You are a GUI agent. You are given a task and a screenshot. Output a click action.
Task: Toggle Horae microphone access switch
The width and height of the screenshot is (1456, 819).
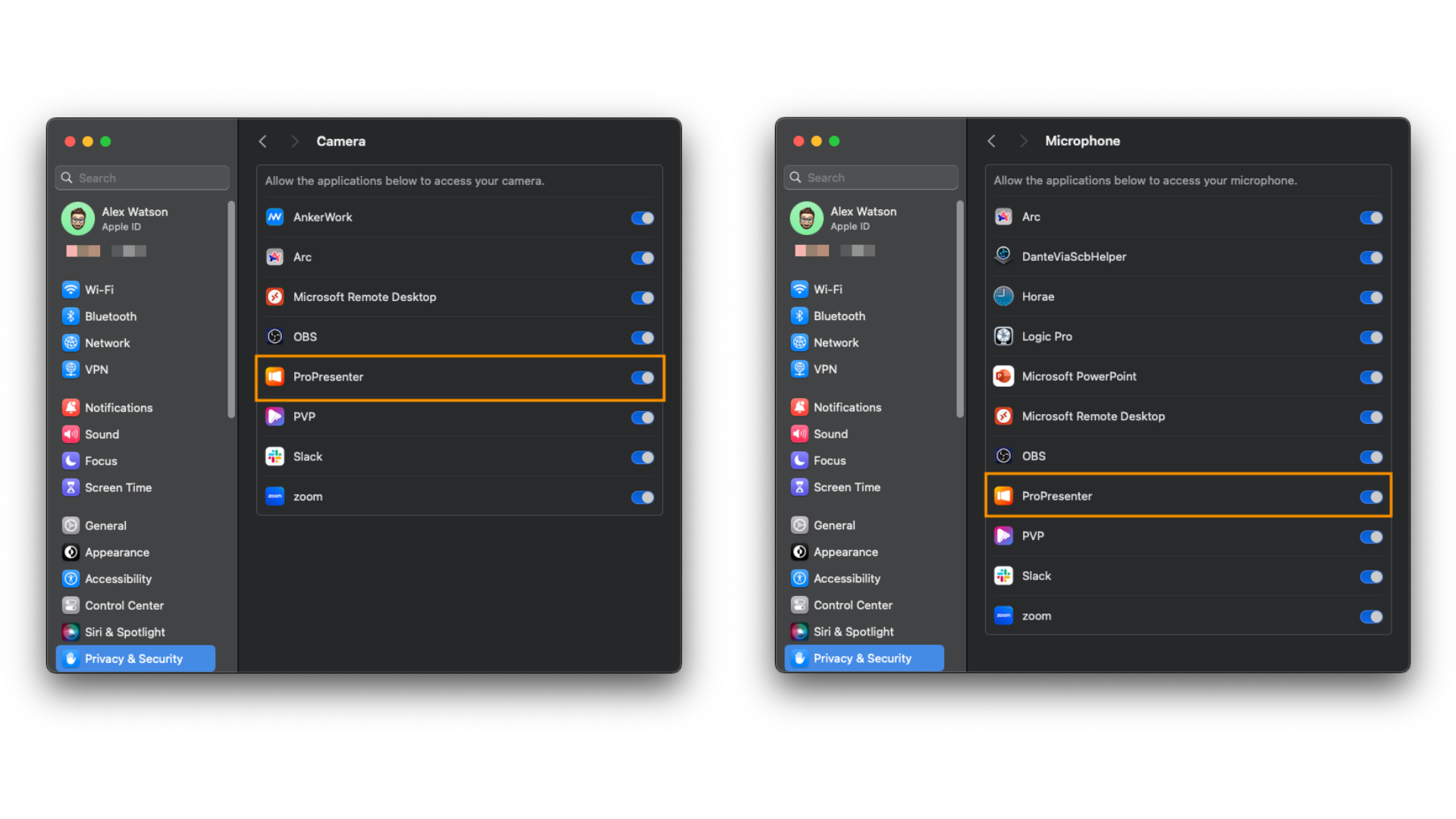point(1371,297)
